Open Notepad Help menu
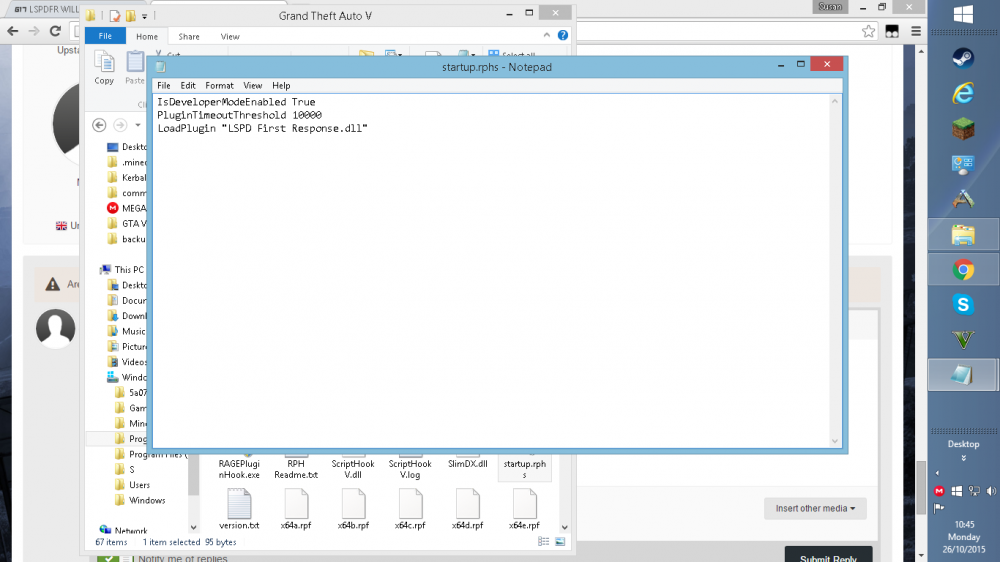 coord(281,85)
